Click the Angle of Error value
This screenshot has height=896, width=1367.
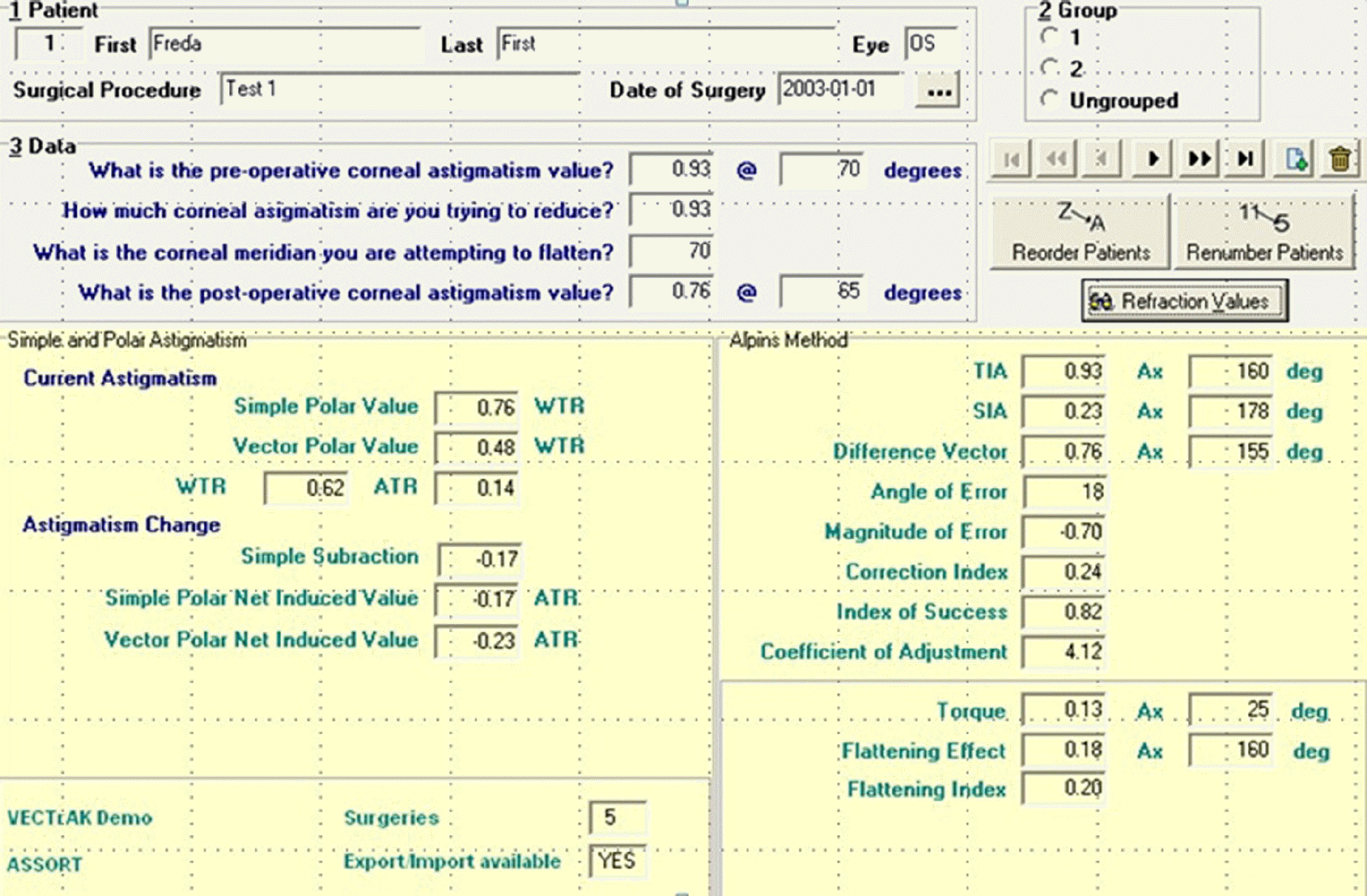(1065, 492)
